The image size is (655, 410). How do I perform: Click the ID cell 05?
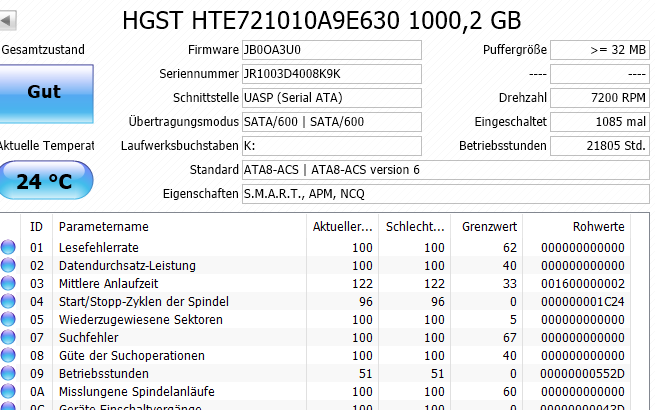pos(37,319)
